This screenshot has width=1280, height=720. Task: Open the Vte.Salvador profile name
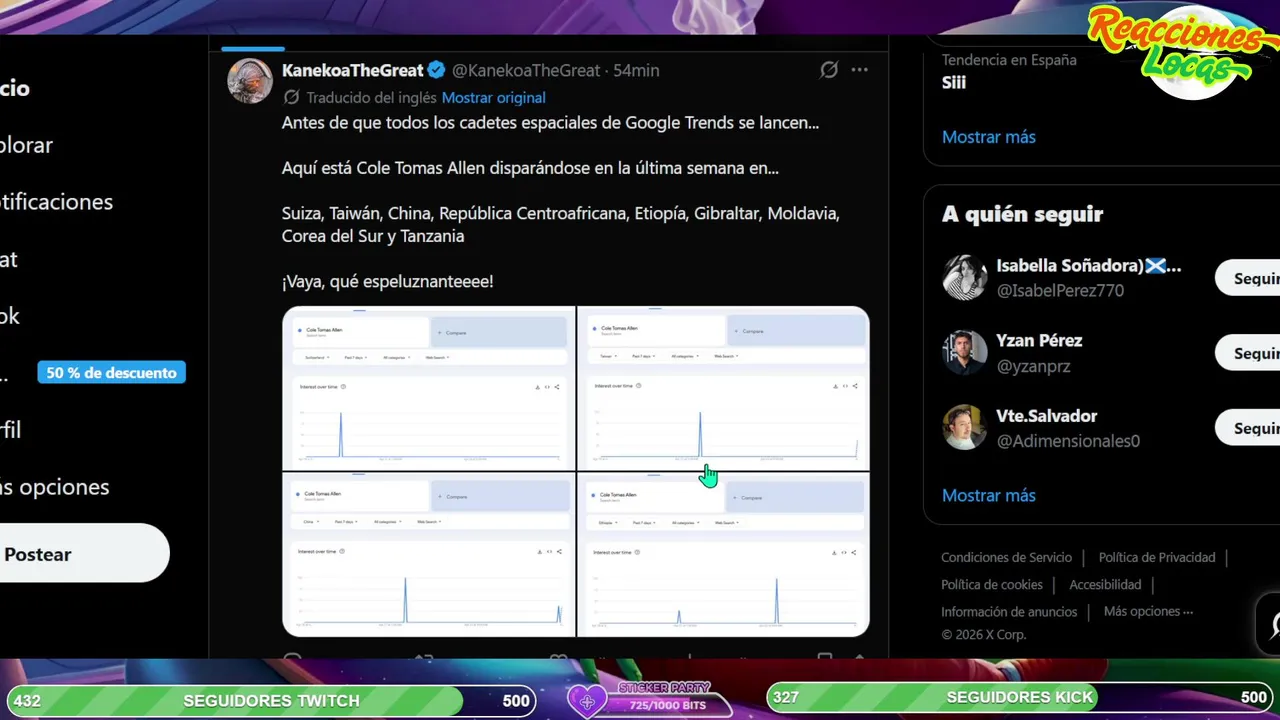[1047, 416]
